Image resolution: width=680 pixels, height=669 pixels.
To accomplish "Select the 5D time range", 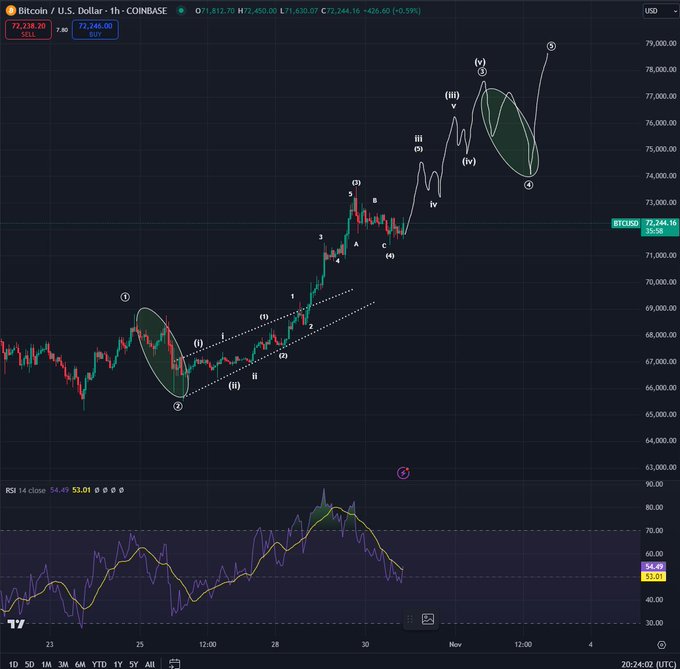I will (29, 664).
